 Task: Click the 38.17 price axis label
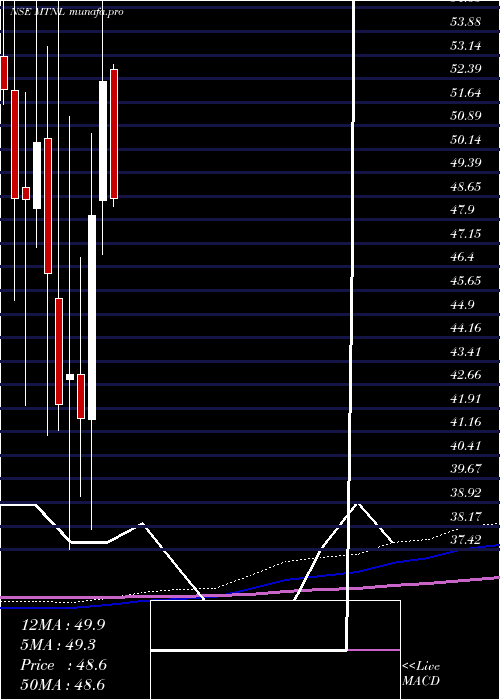pos(466,517)
